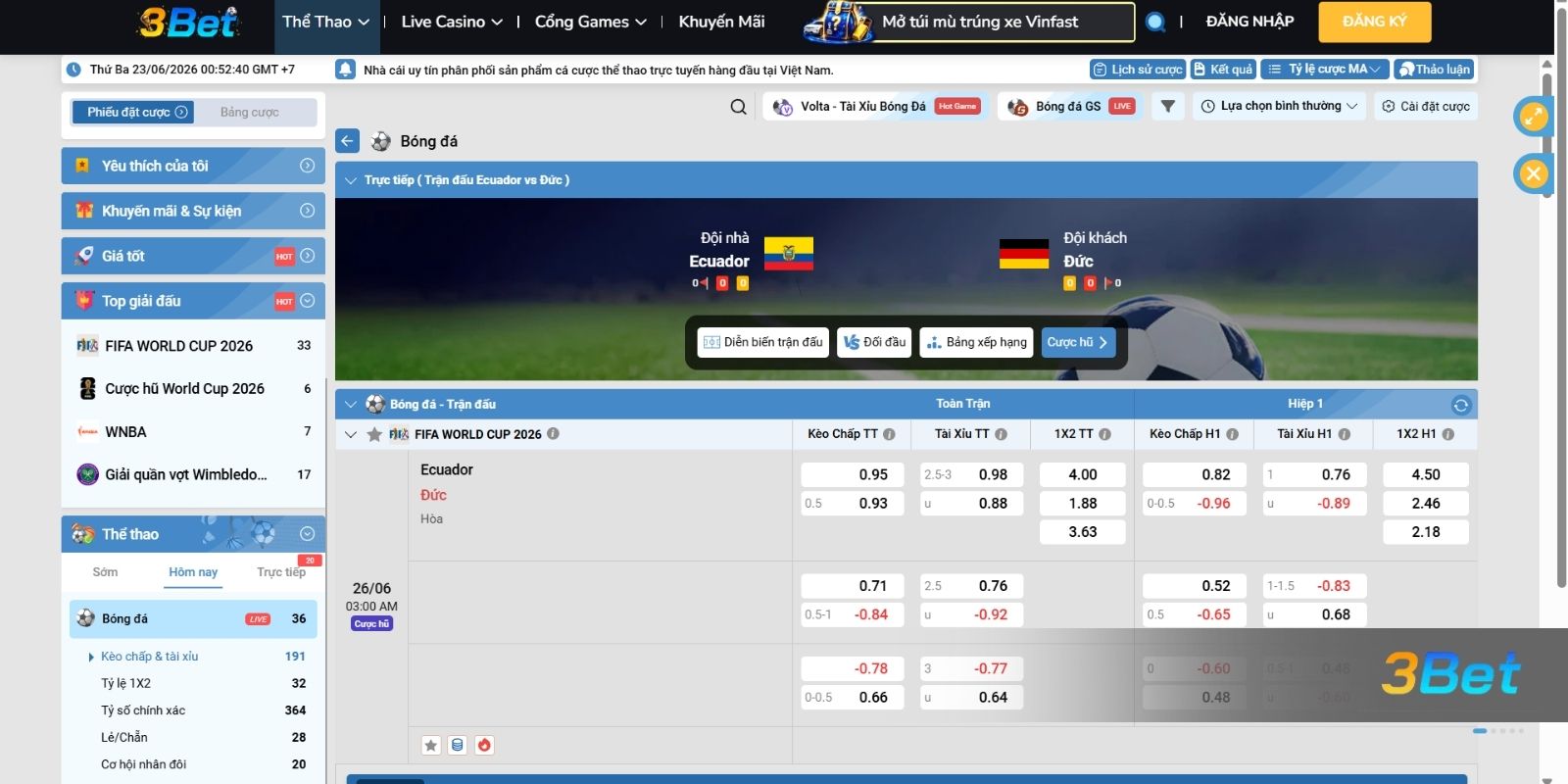Select the Sớm tab
This screenshot has width=1568, height=784.
coord(105,572)
